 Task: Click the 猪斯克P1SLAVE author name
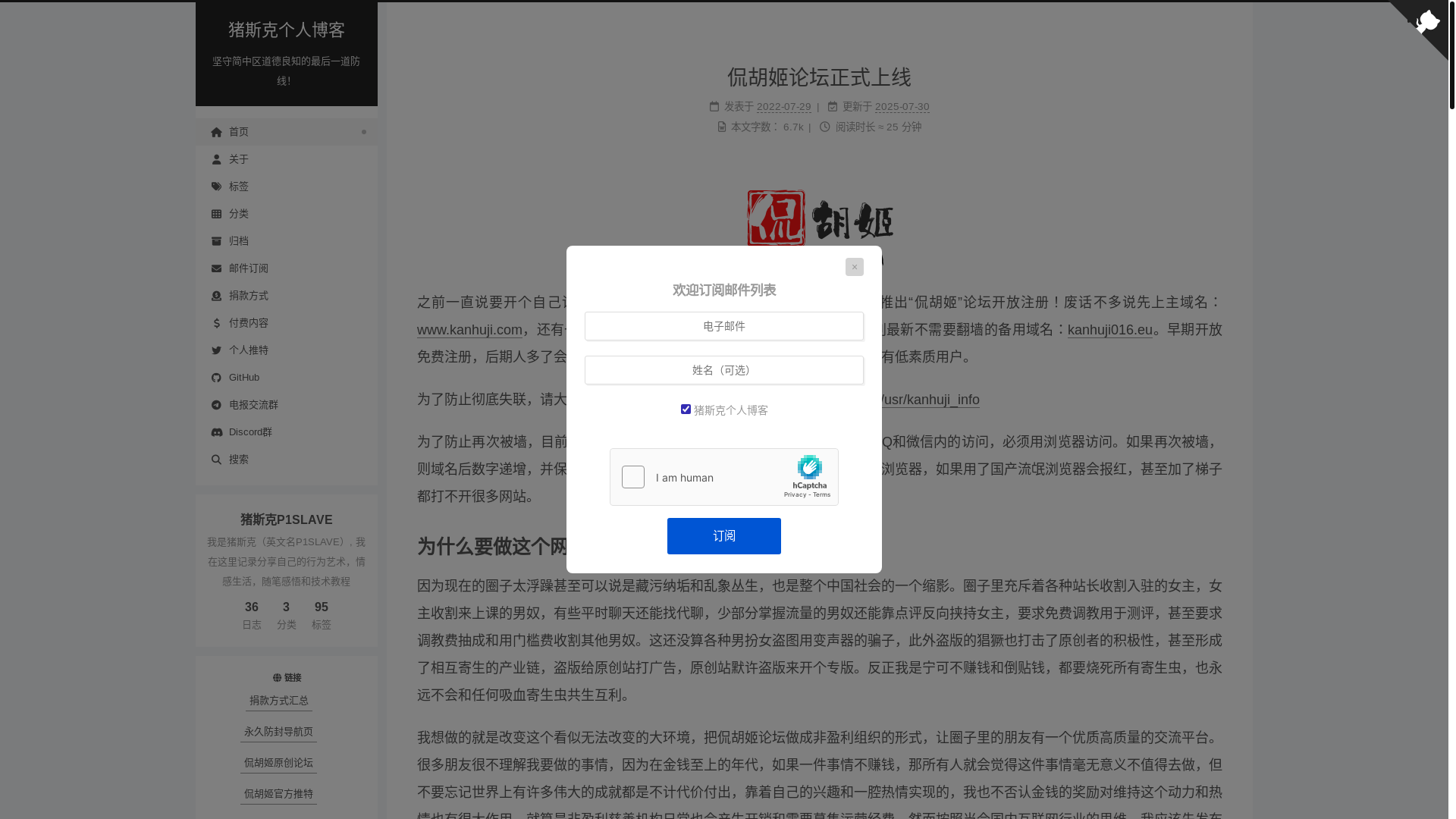[287, 520]
